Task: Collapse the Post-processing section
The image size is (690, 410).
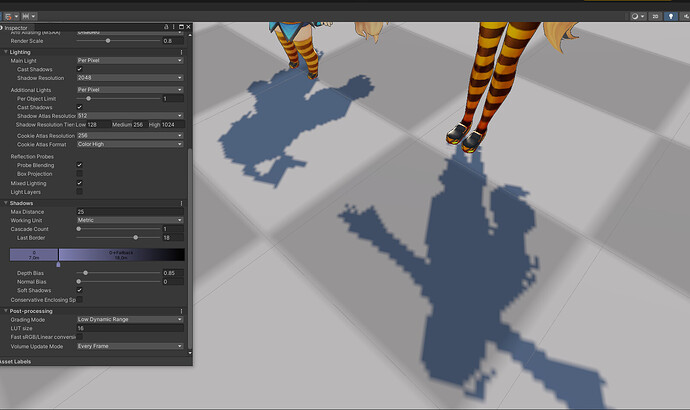Action: (6, 311)
